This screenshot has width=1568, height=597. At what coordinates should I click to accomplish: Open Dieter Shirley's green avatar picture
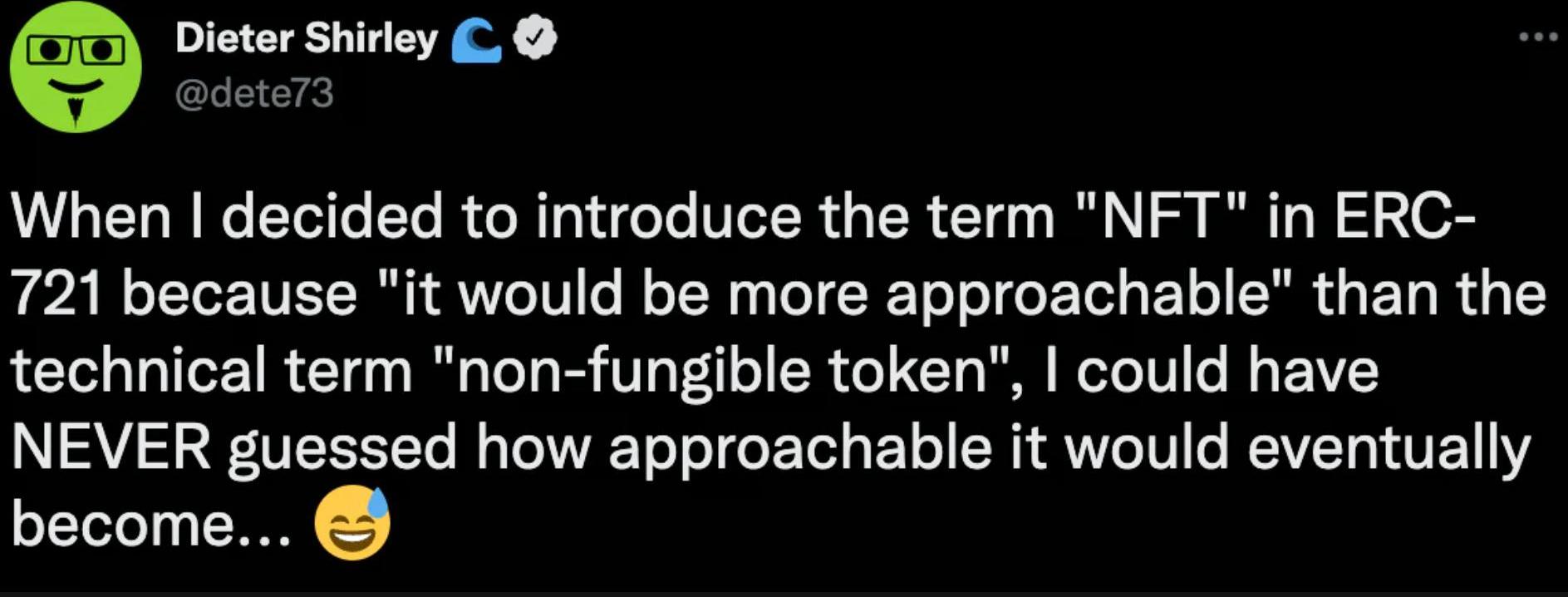tap(76, 67)
